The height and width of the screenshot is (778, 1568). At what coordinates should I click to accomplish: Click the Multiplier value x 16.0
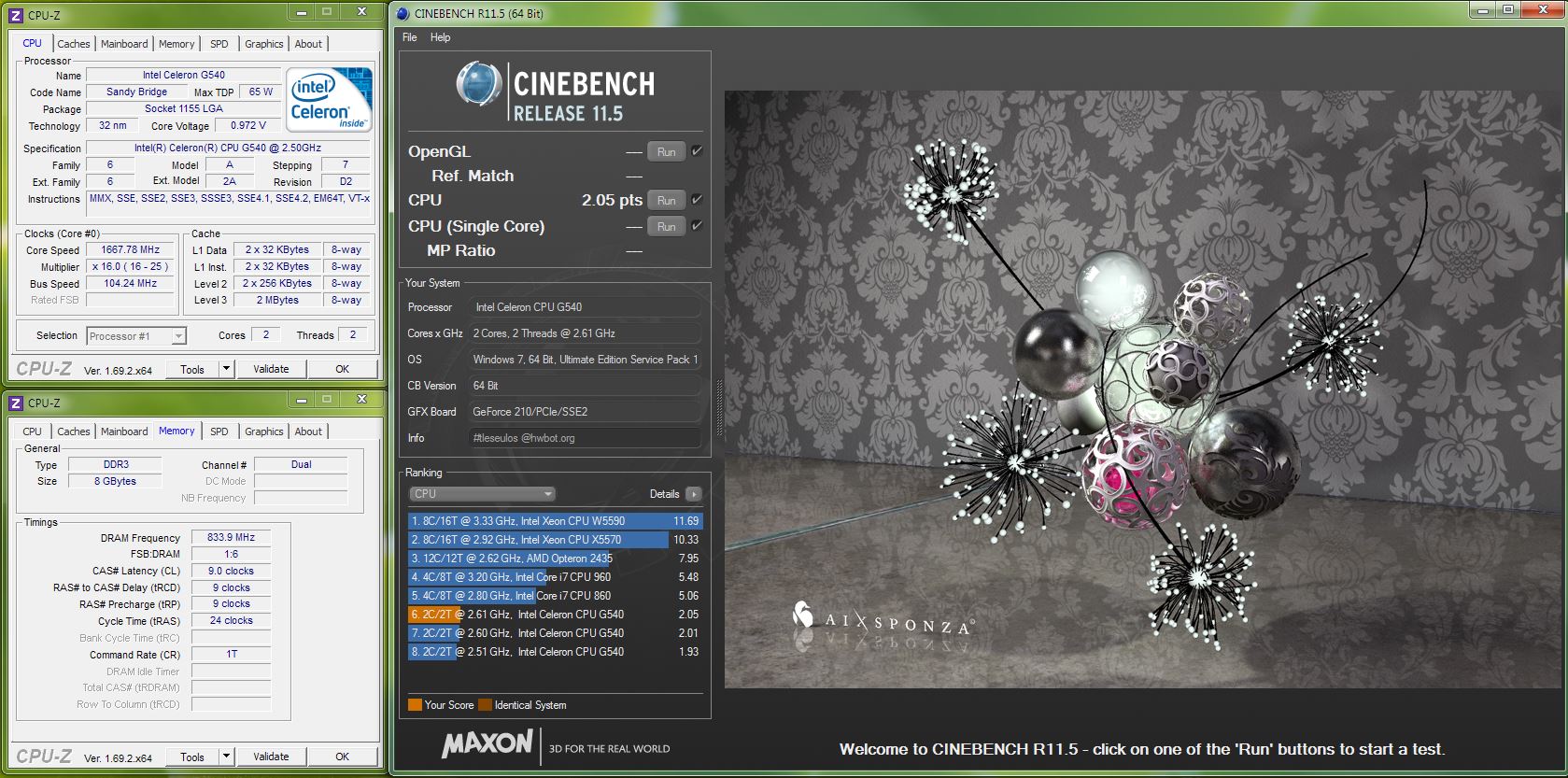(x=131, y=266)
